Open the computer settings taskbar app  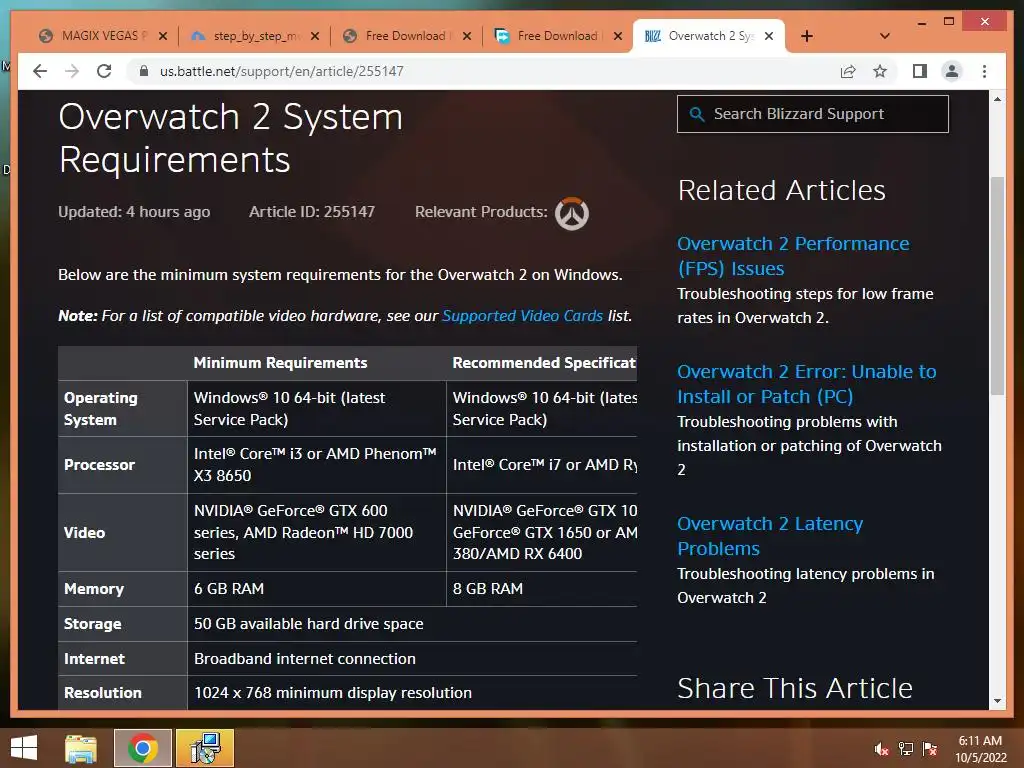click(x=205, y=748)
